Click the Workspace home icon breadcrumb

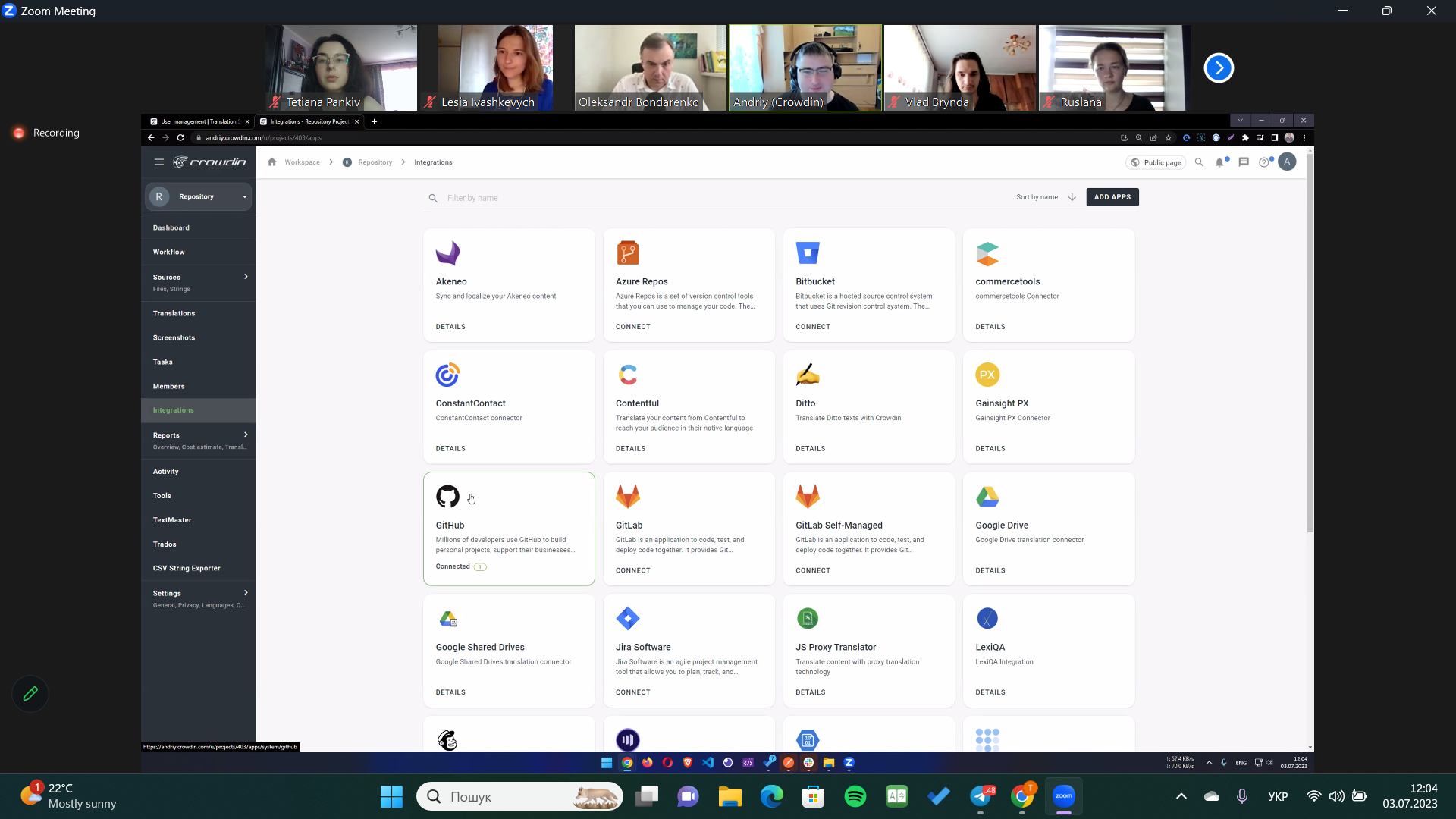point(271,162)
